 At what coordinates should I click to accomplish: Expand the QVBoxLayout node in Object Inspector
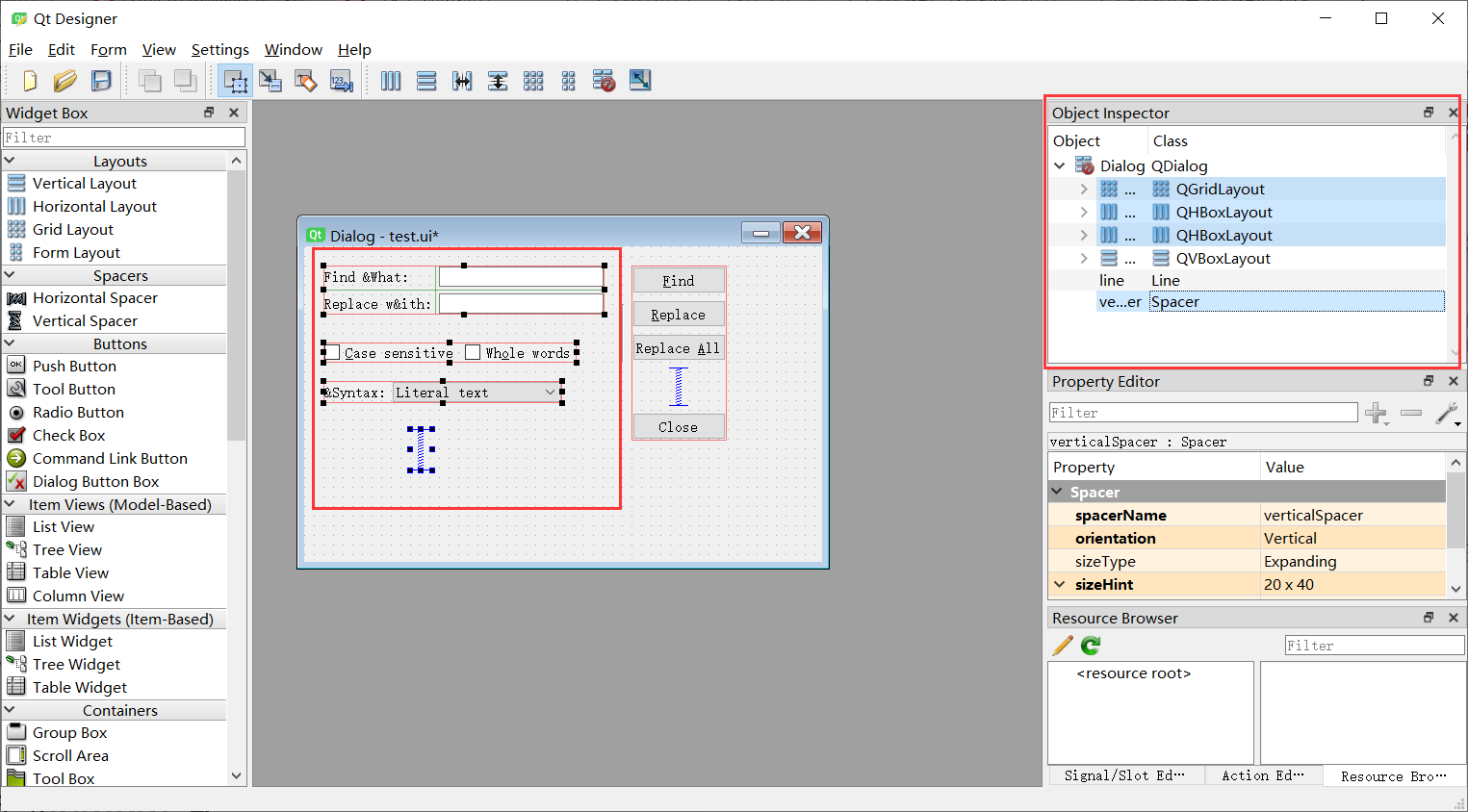(x=1084, y=258)
